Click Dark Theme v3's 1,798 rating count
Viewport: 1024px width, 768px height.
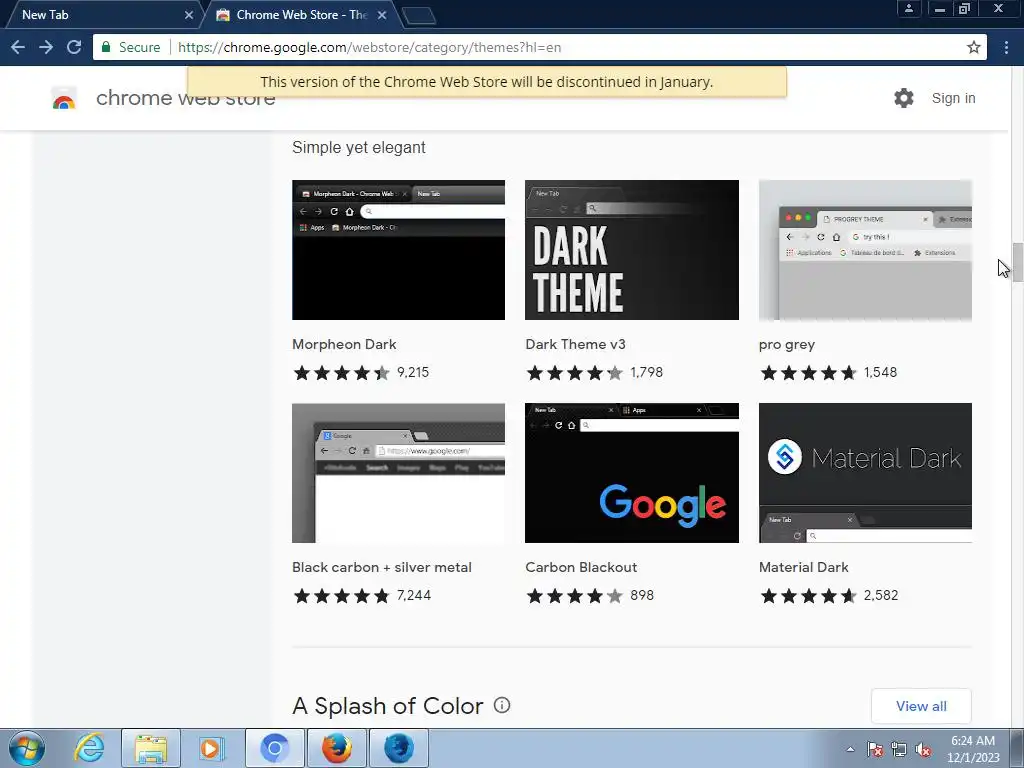pyautogui.click(x=647, y=372)
